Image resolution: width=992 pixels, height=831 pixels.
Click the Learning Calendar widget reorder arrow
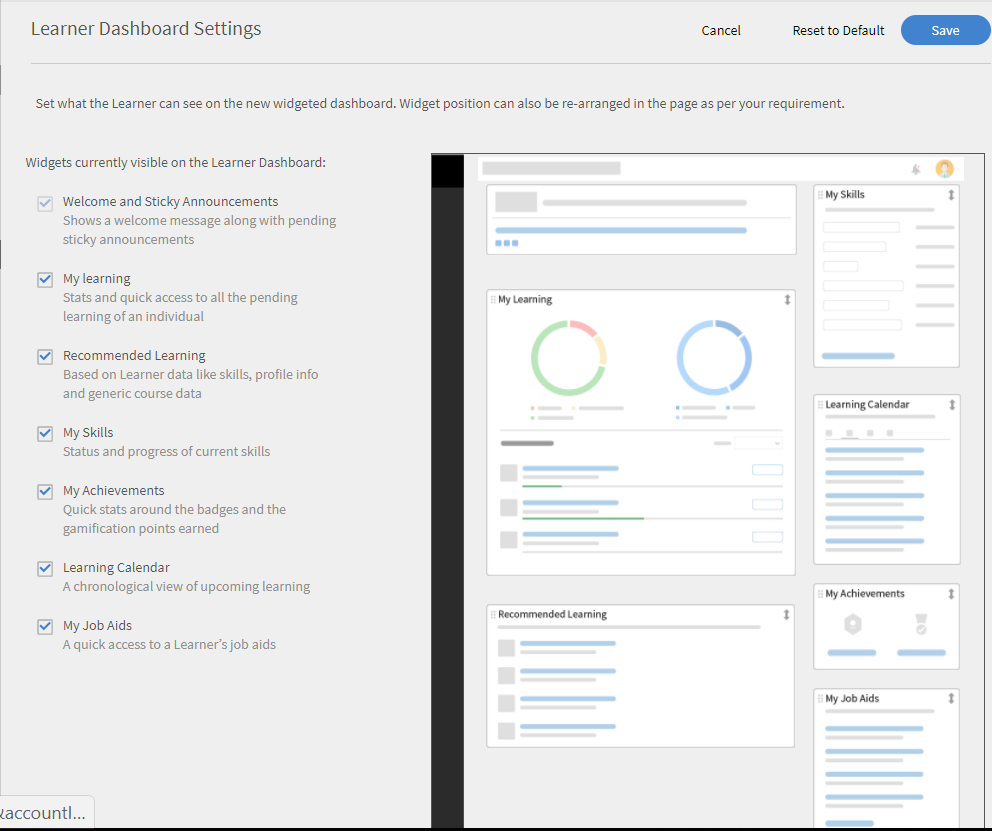coord(952,405)
